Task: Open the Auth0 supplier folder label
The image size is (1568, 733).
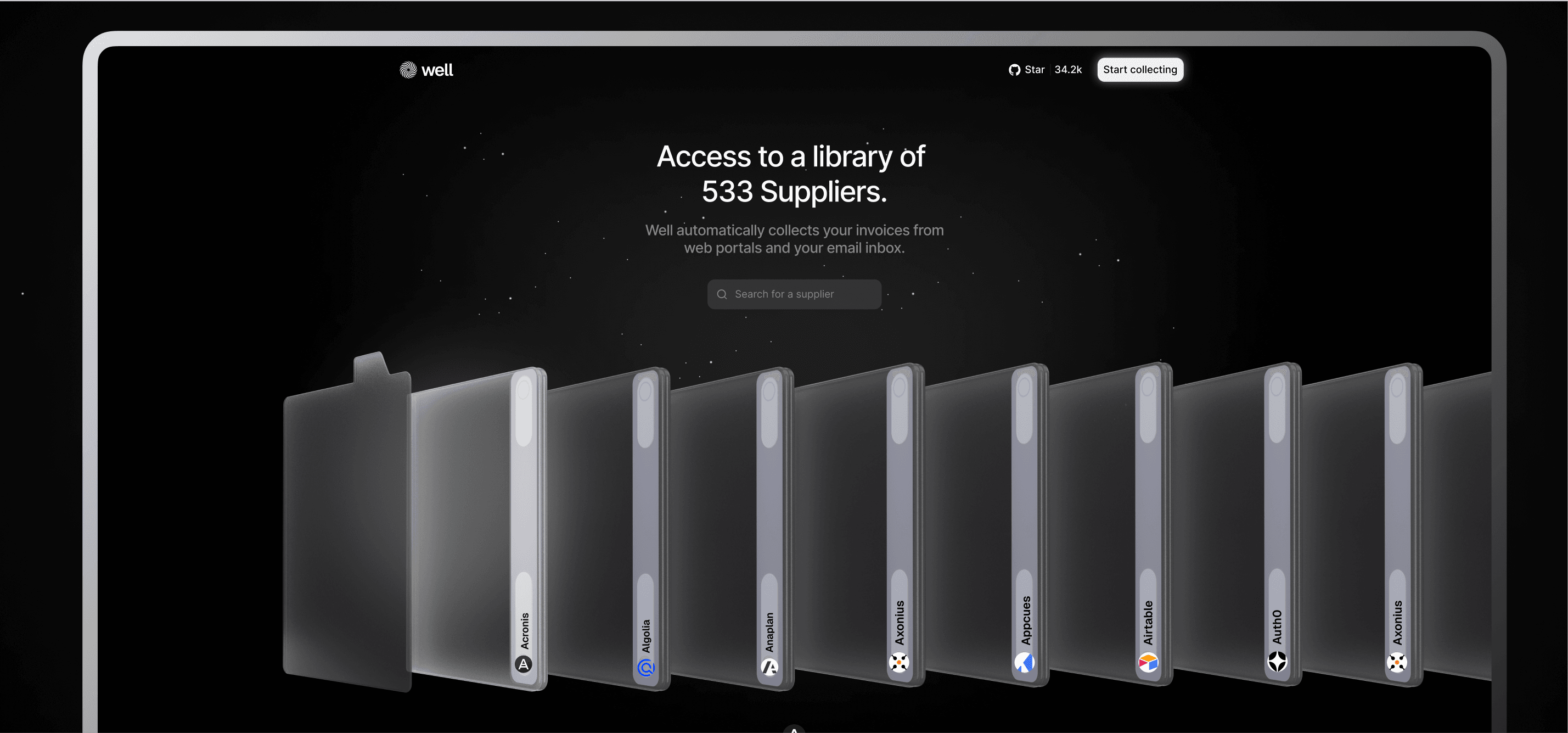Action: 1277,627
